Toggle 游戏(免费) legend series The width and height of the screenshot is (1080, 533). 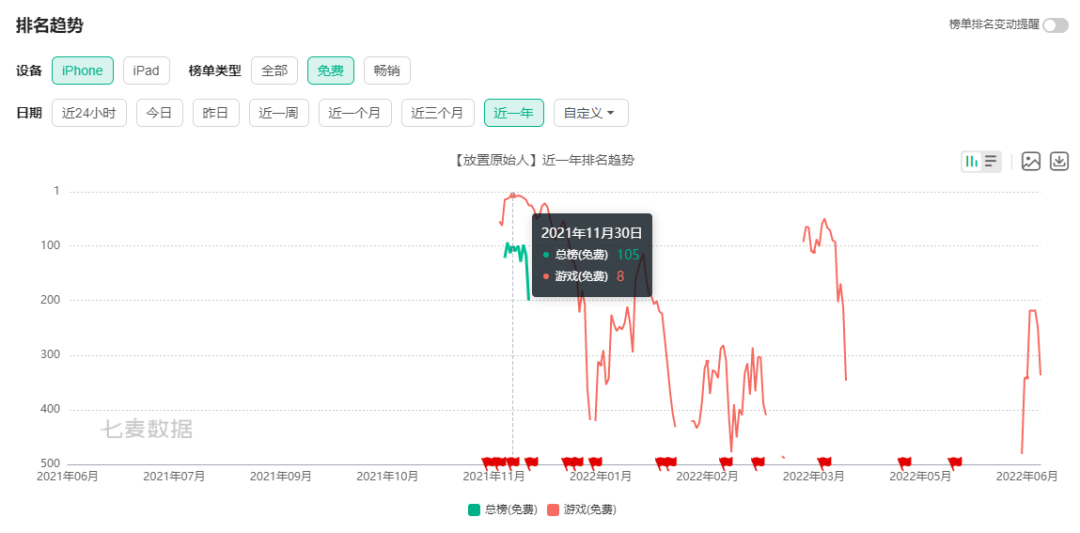point(581,510)
